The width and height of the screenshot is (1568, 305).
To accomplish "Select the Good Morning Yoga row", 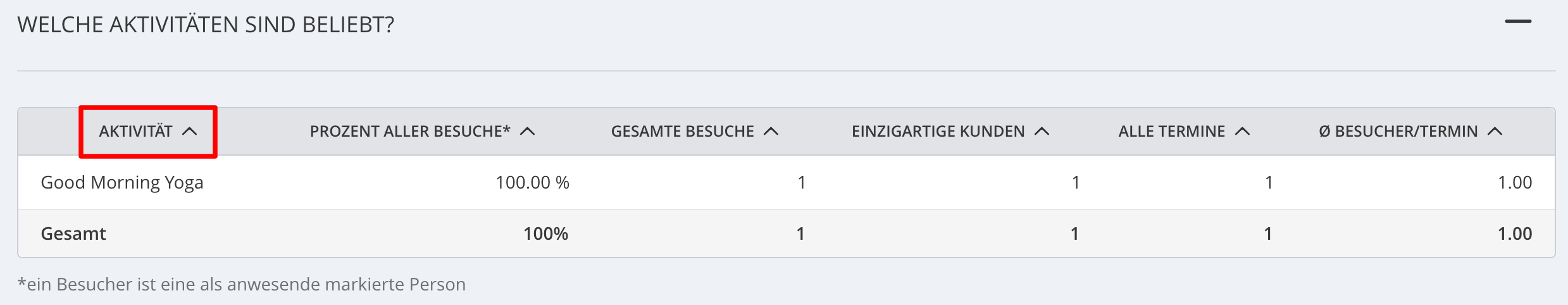I will [x=787, y=182].
